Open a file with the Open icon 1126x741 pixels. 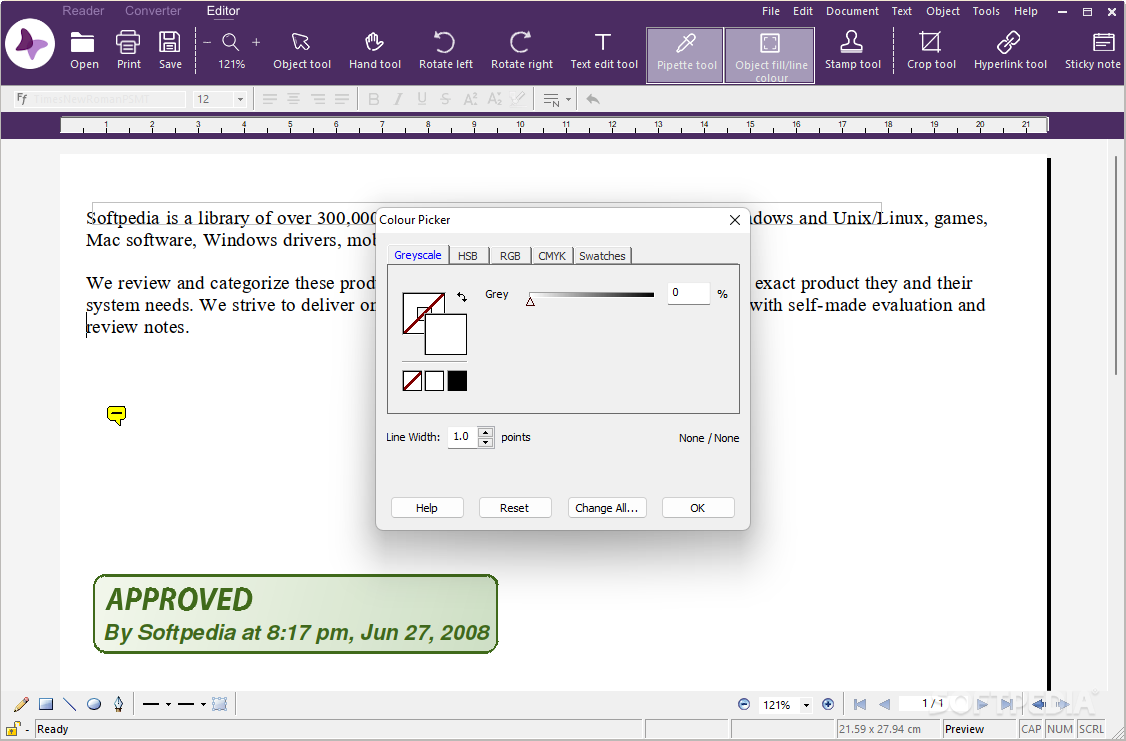pos(83,50)
